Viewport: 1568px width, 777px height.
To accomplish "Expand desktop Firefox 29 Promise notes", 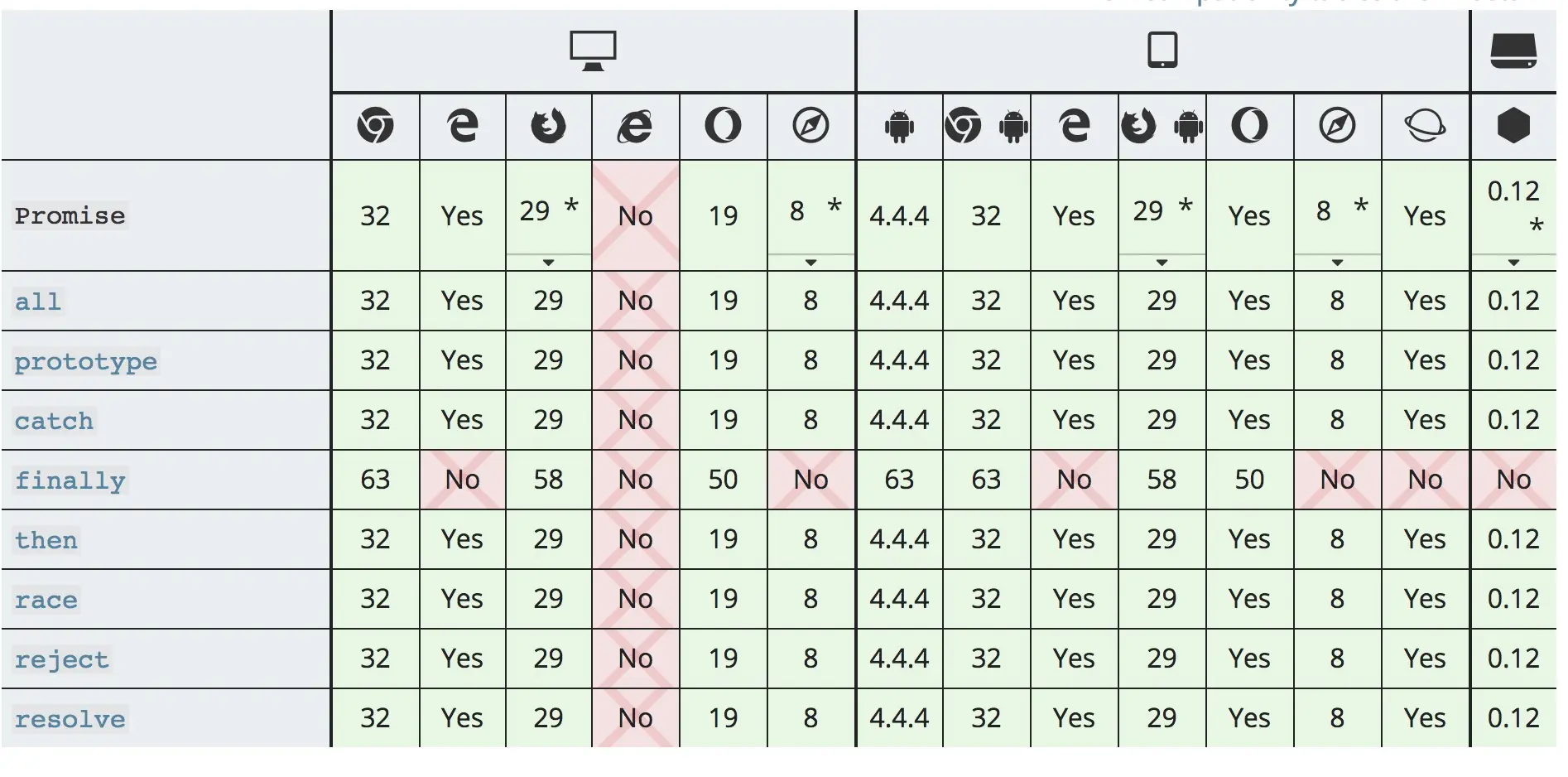I will pyautogui.click(x=548, y=262).
